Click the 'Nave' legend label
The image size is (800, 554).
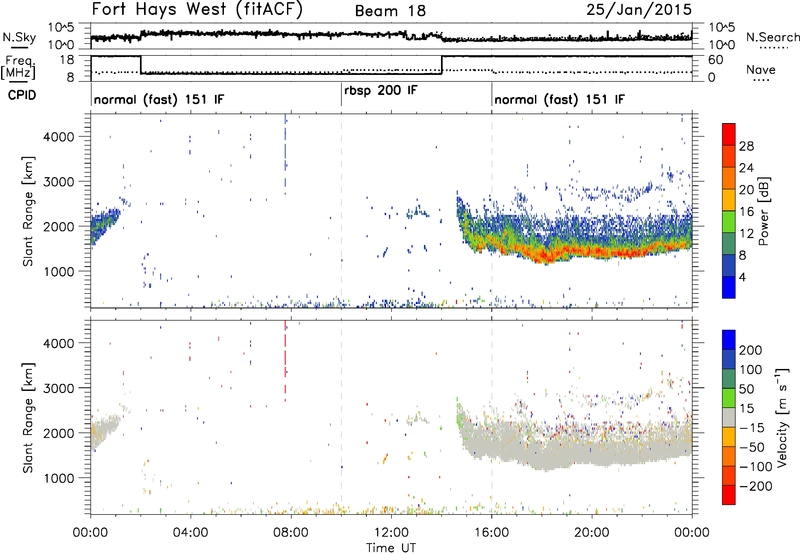point(761,69)
